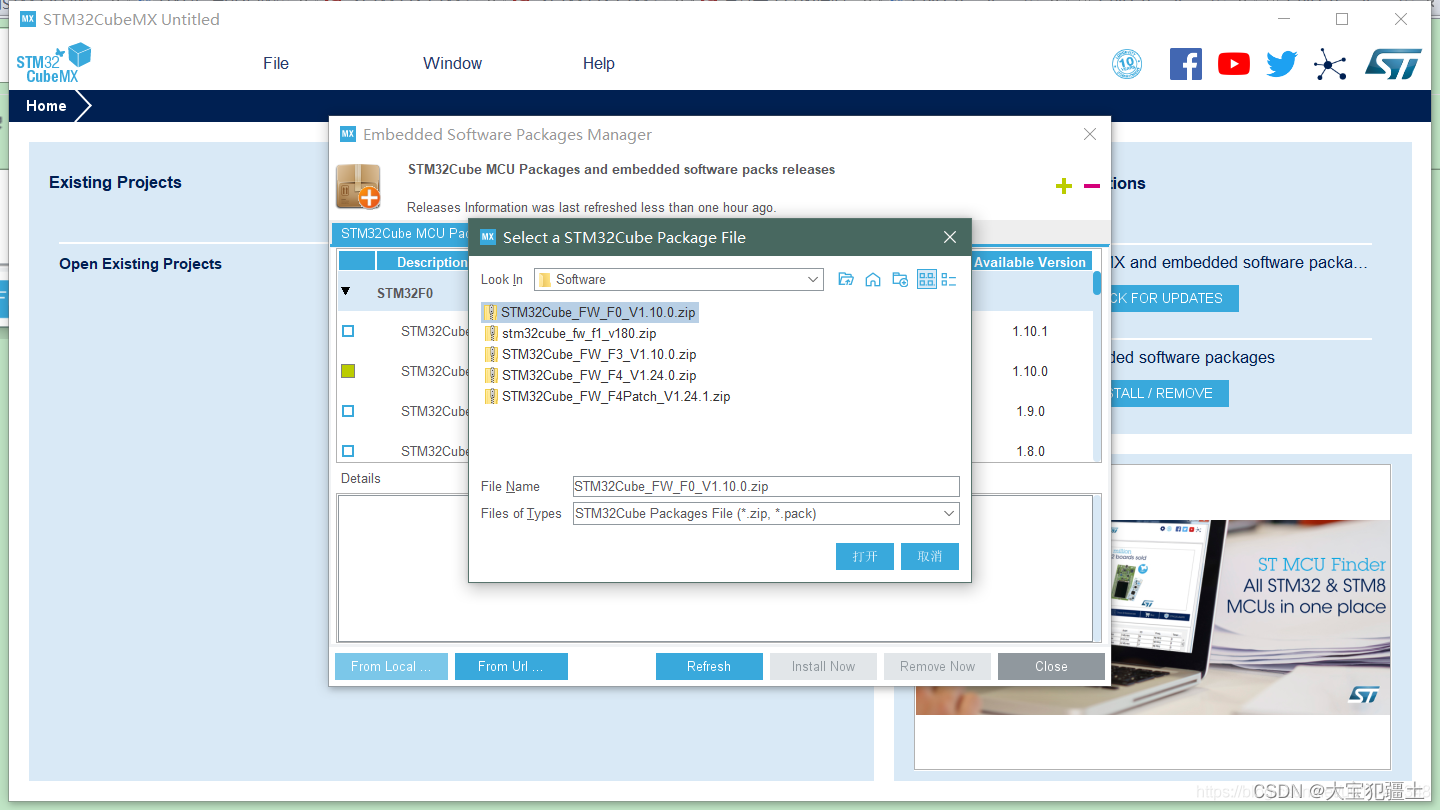Click the Install Now button
Screen dimensions: 1440x810
[x=823, y=667]
